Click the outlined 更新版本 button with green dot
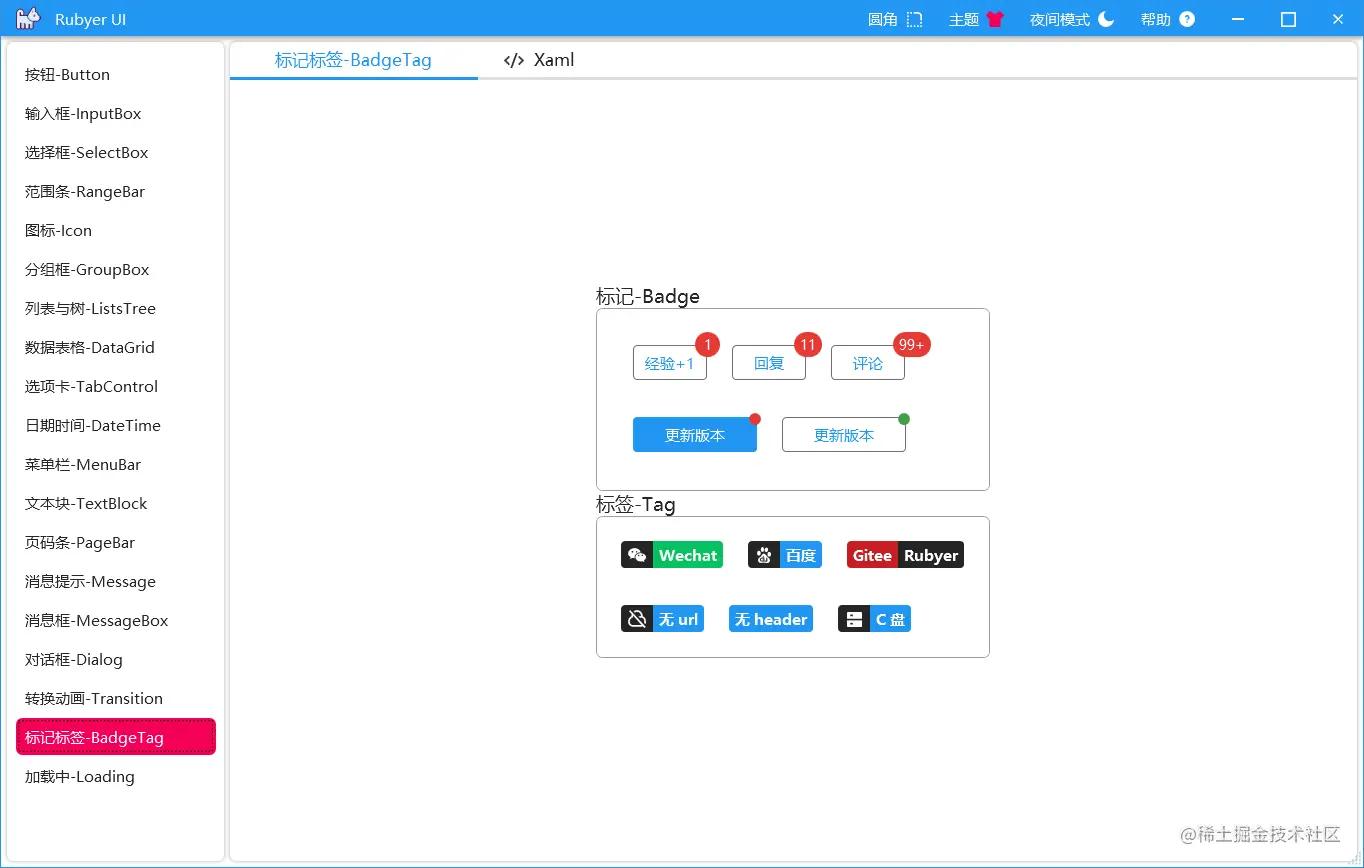Image resolution: width=1364 pixels, height=868 pixels. click(843, 434)
